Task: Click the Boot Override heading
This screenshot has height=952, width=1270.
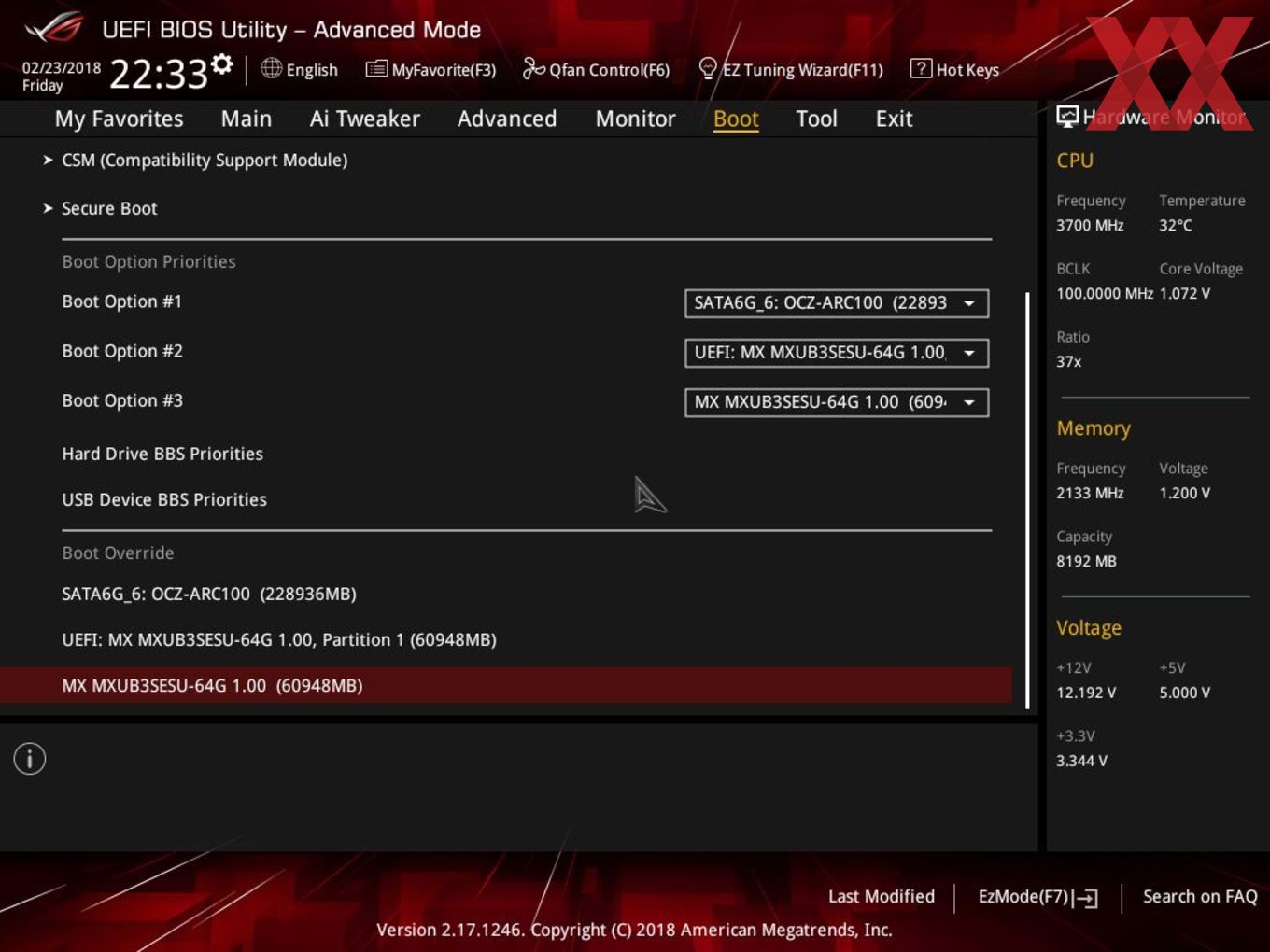Action: (118, 553)
